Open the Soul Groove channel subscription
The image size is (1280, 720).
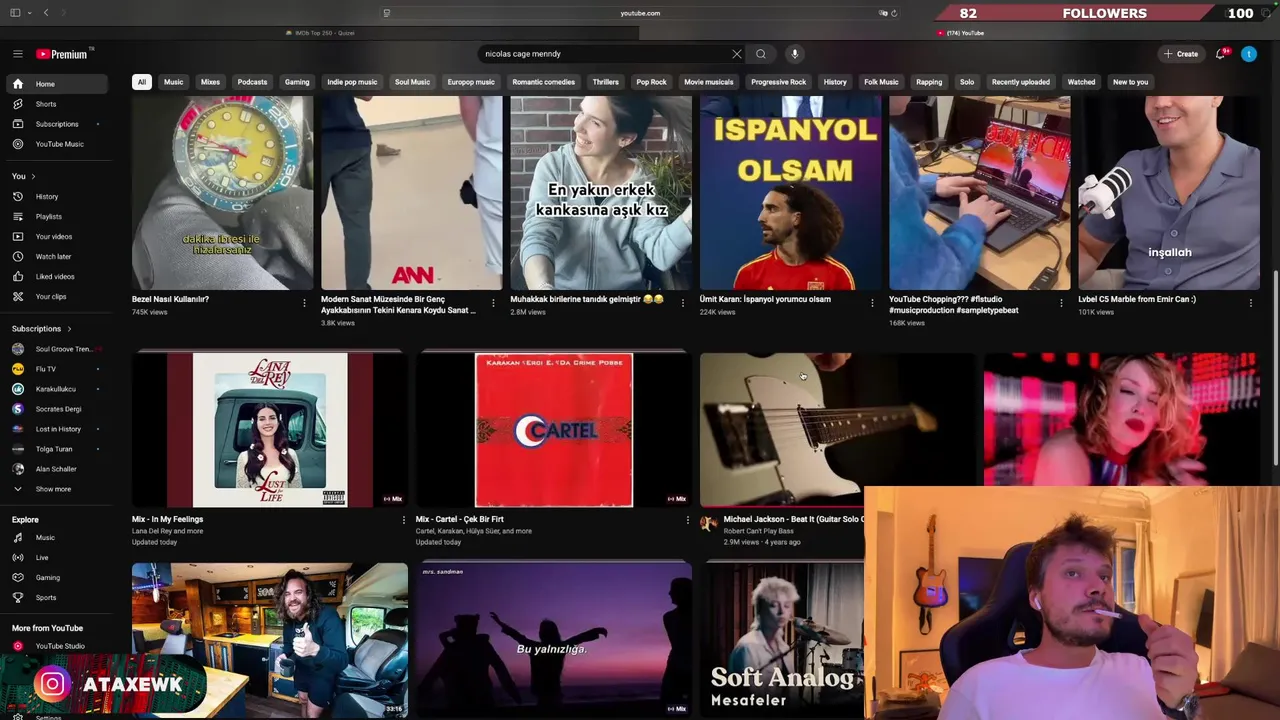tap(55, 349)
